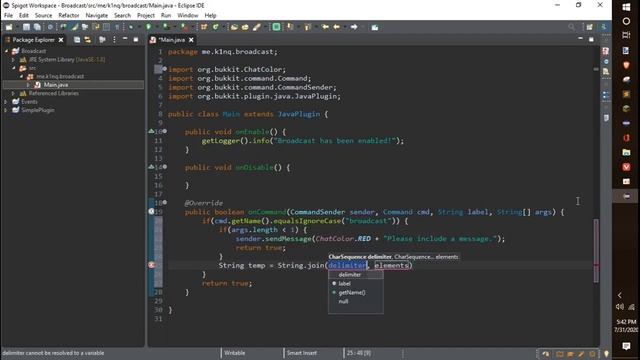Collapse All in Package Explorer toolbar
This screenshot has width=640, height=360.
[x=77, y=40]
